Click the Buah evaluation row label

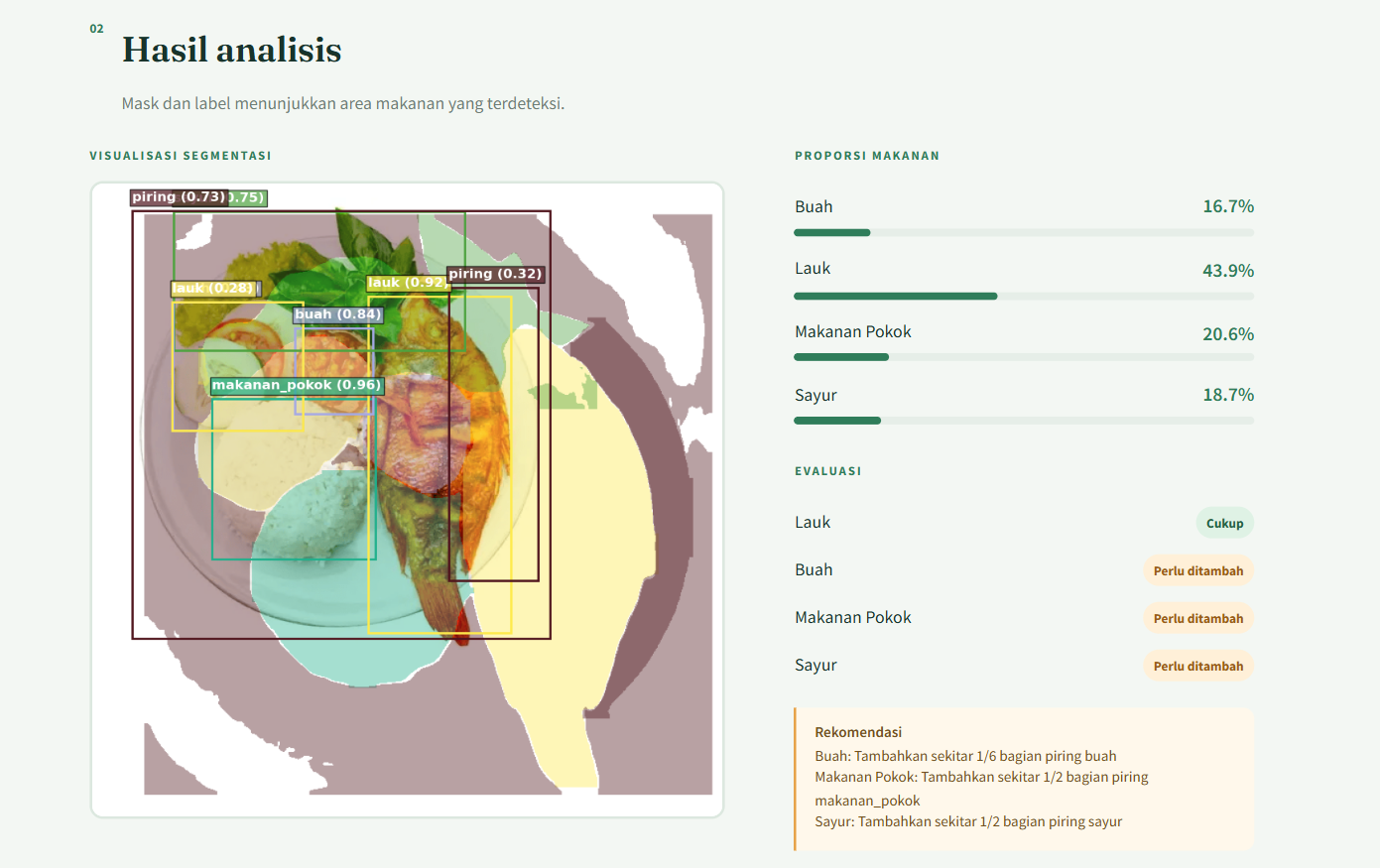pos(814,569)
